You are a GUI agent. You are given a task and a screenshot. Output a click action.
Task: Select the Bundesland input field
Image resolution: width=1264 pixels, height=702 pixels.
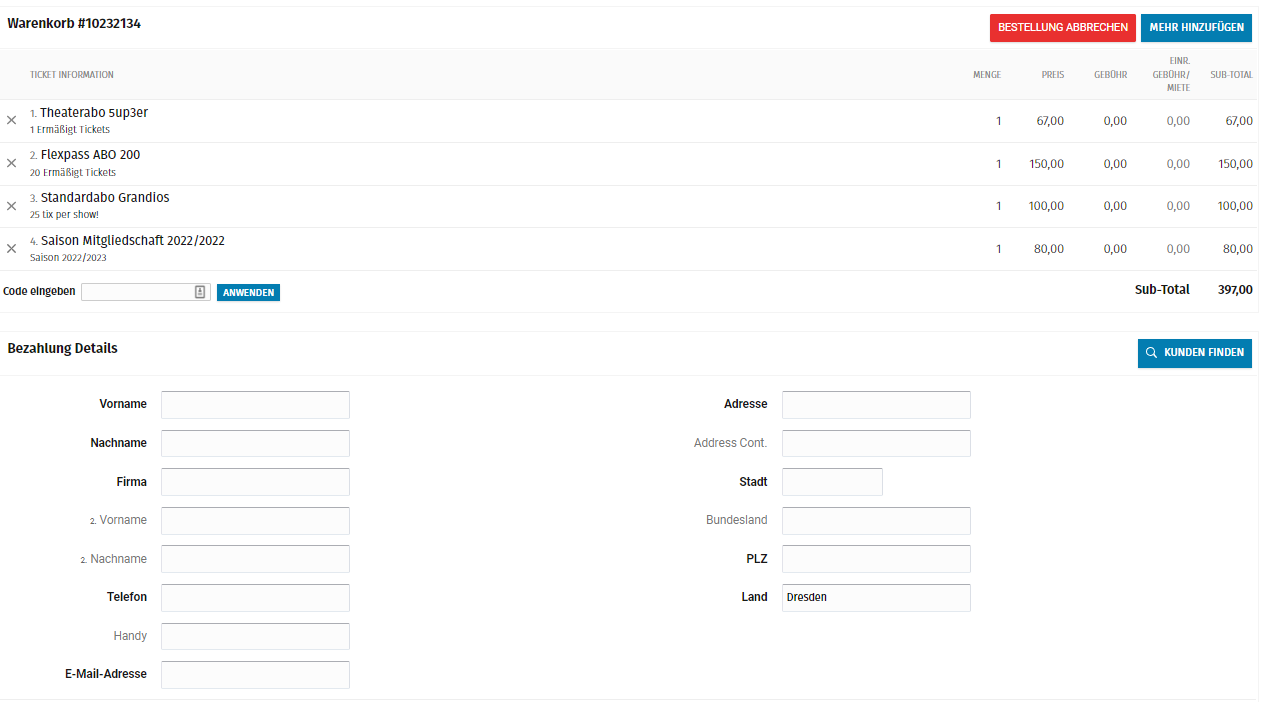[876, 521]
